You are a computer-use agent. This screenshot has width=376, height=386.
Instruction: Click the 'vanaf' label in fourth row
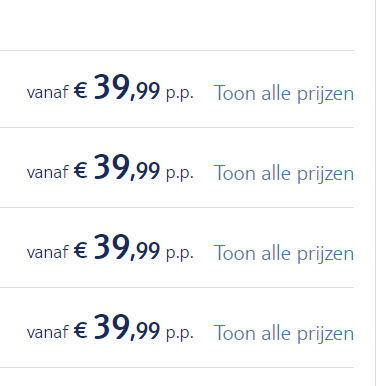tap(48, 332)
